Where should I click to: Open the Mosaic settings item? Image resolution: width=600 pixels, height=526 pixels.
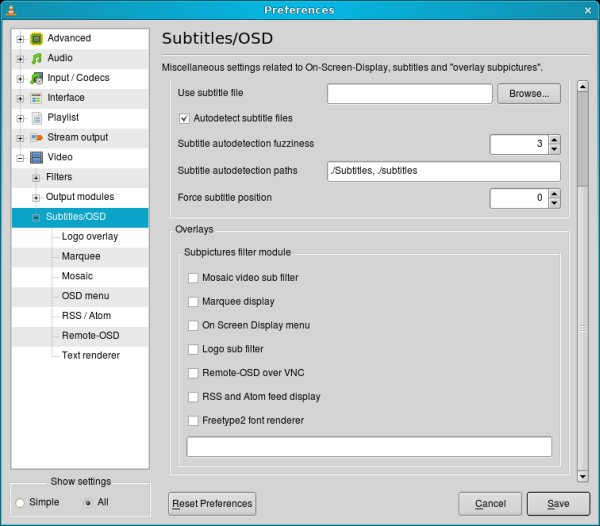pos(77,276)
